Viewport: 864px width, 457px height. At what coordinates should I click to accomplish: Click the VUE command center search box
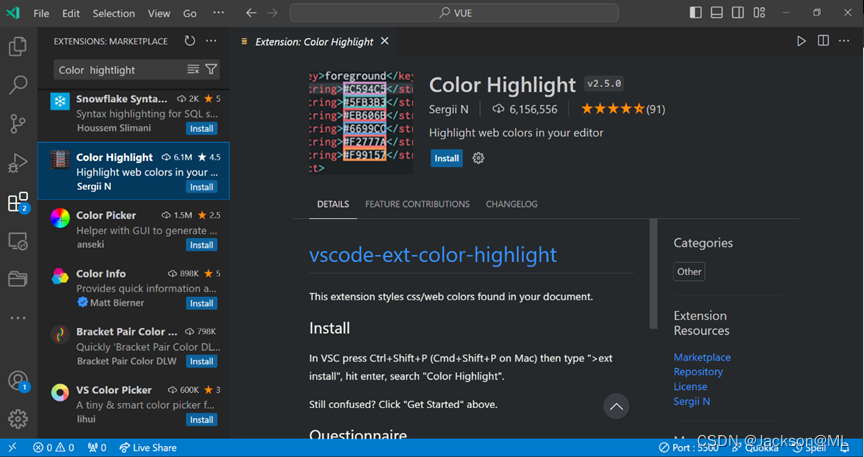pos(454,13)
